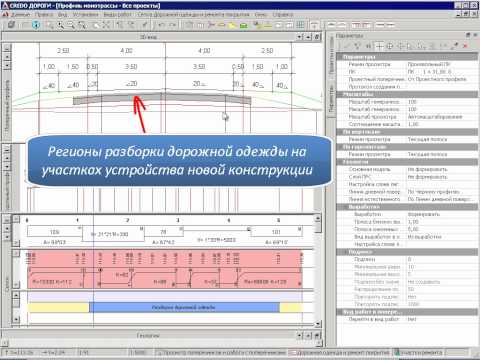Click the Полоса смежных value 5,00
480x360 pixels.
(x=413, y=229)
